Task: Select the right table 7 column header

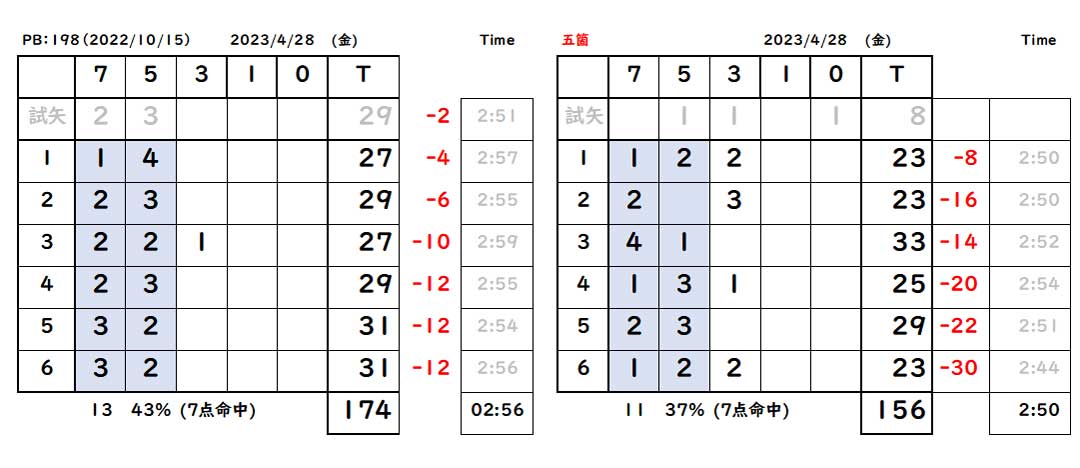Action: pos(634,76)
